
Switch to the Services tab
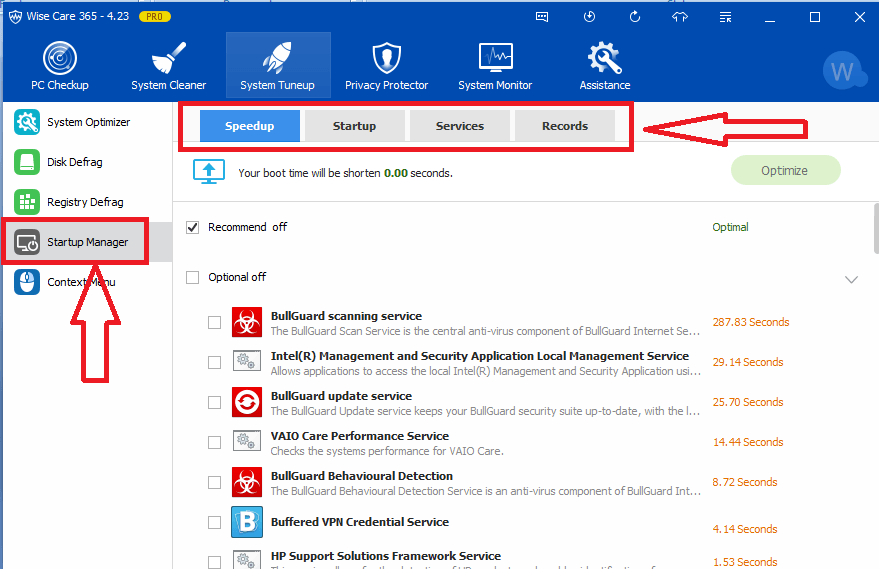460,126
